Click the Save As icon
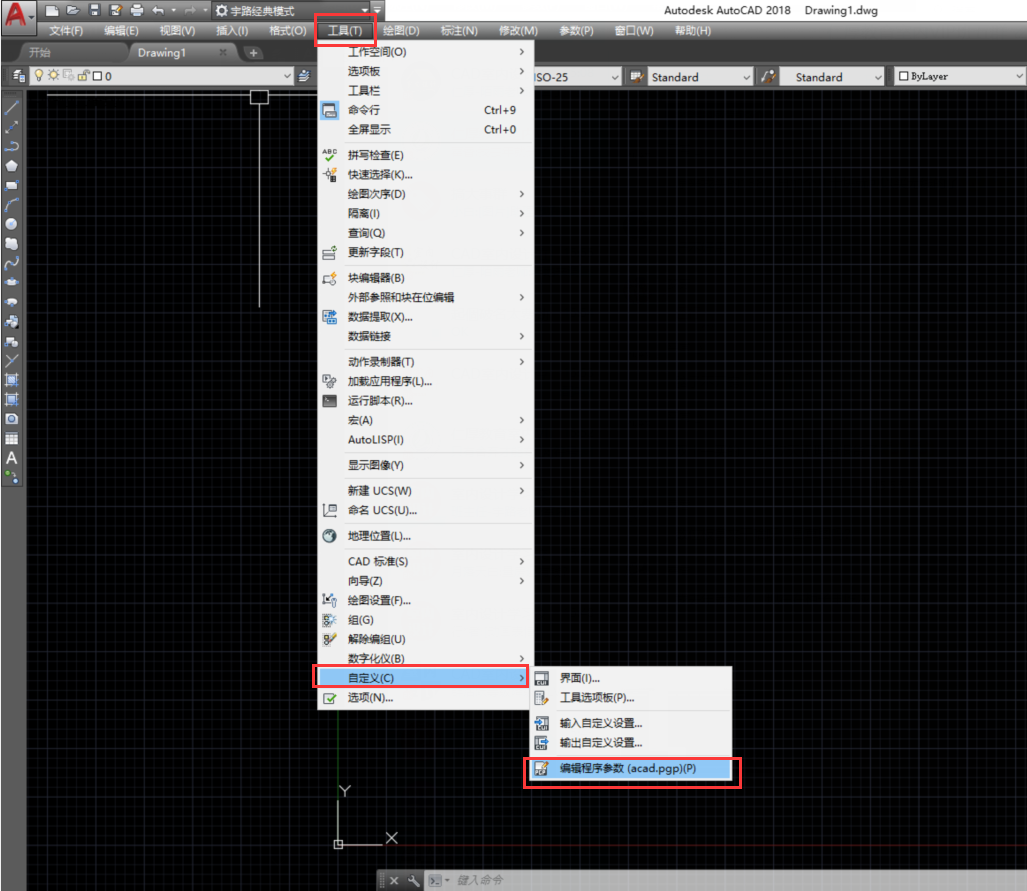The width and height of the screenshot is (1027, 891). click(116, 10)
